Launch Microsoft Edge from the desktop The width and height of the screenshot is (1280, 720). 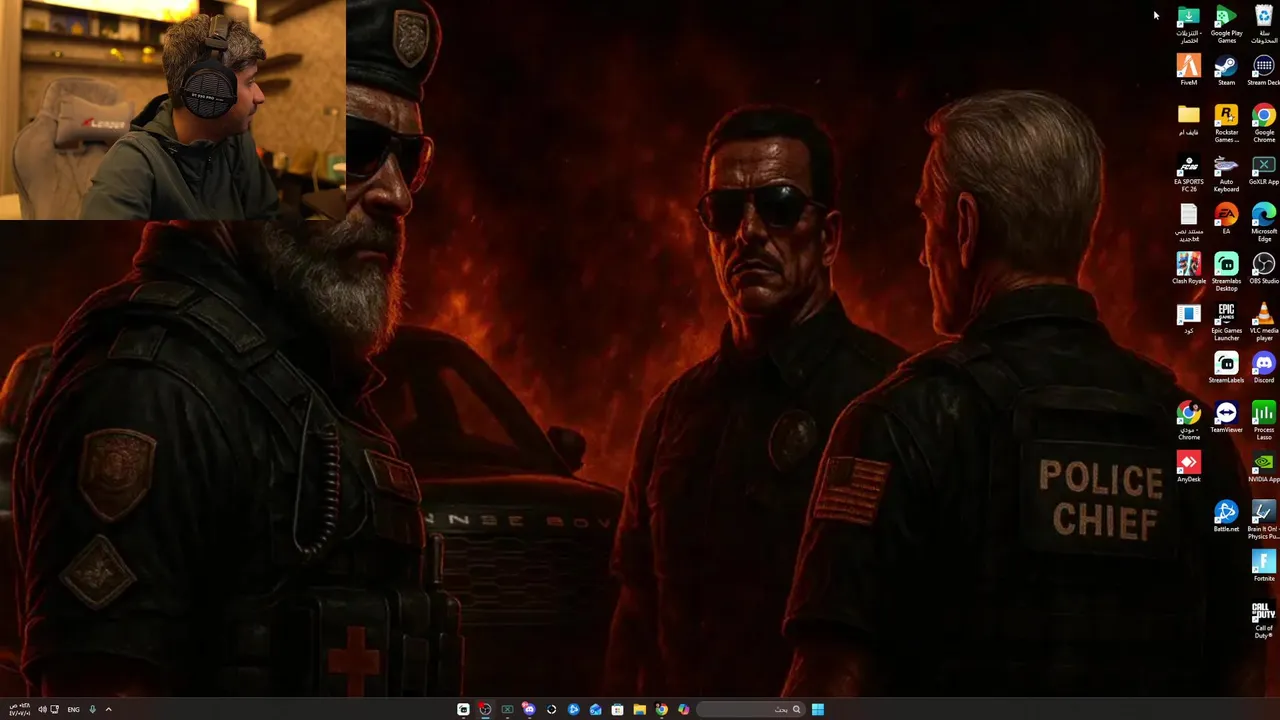coord(1264,222)
